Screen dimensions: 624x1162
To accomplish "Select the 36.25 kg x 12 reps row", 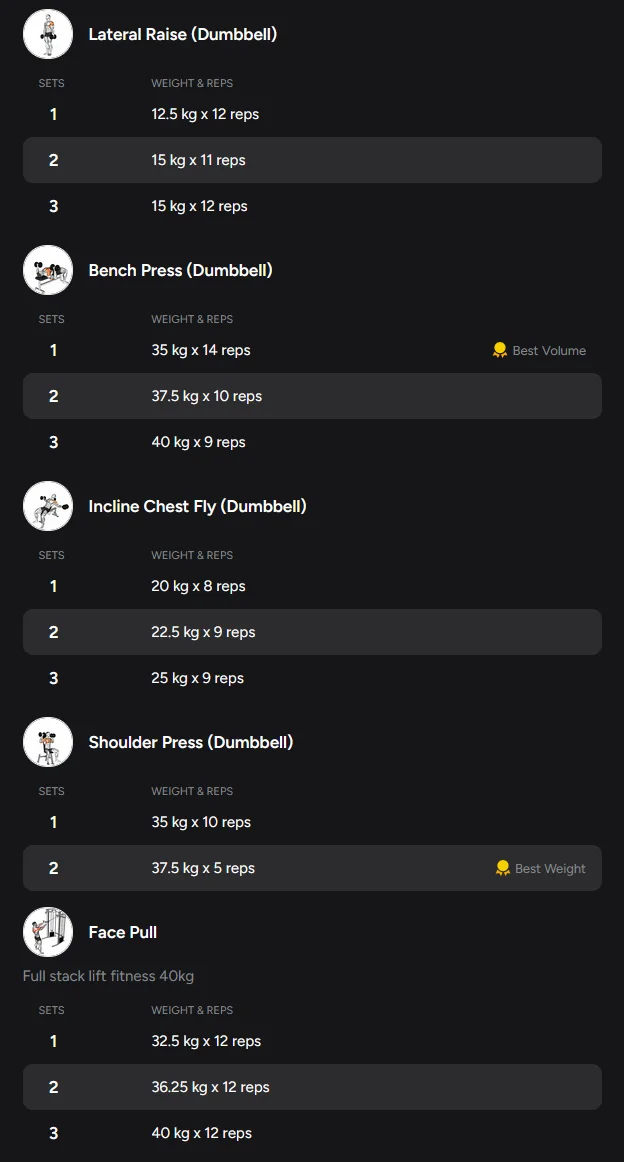I will [x=312, y=1087].
